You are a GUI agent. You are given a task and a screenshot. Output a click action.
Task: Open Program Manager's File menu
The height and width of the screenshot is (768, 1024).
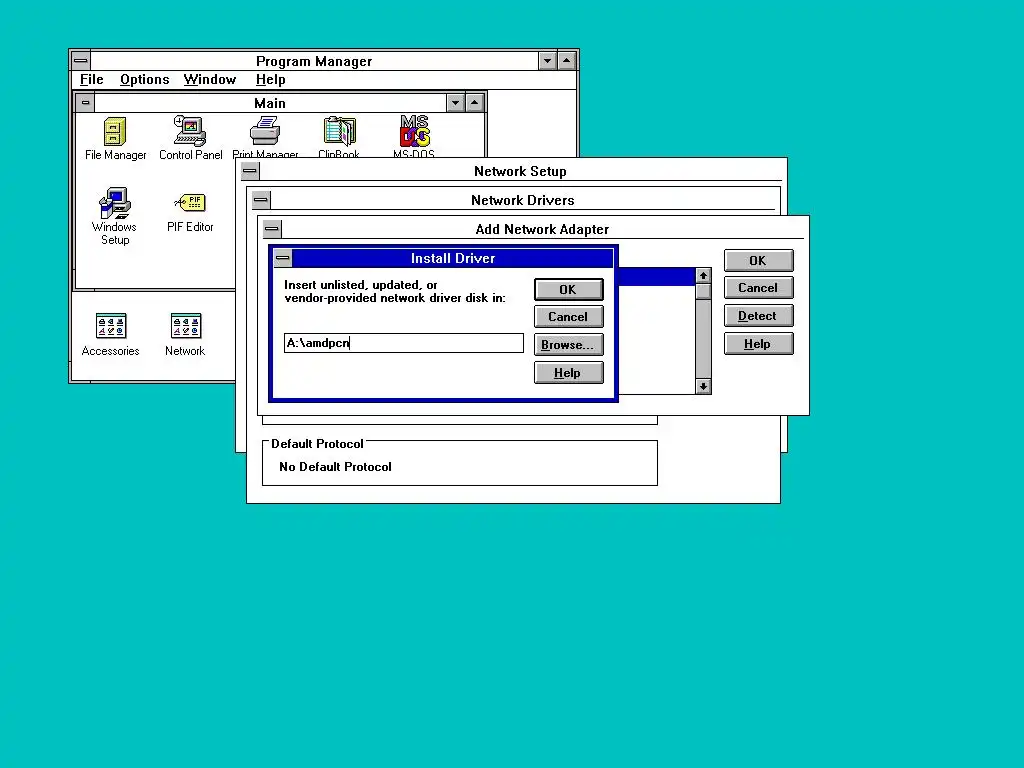pyautogui.click(x=91, y=80)
